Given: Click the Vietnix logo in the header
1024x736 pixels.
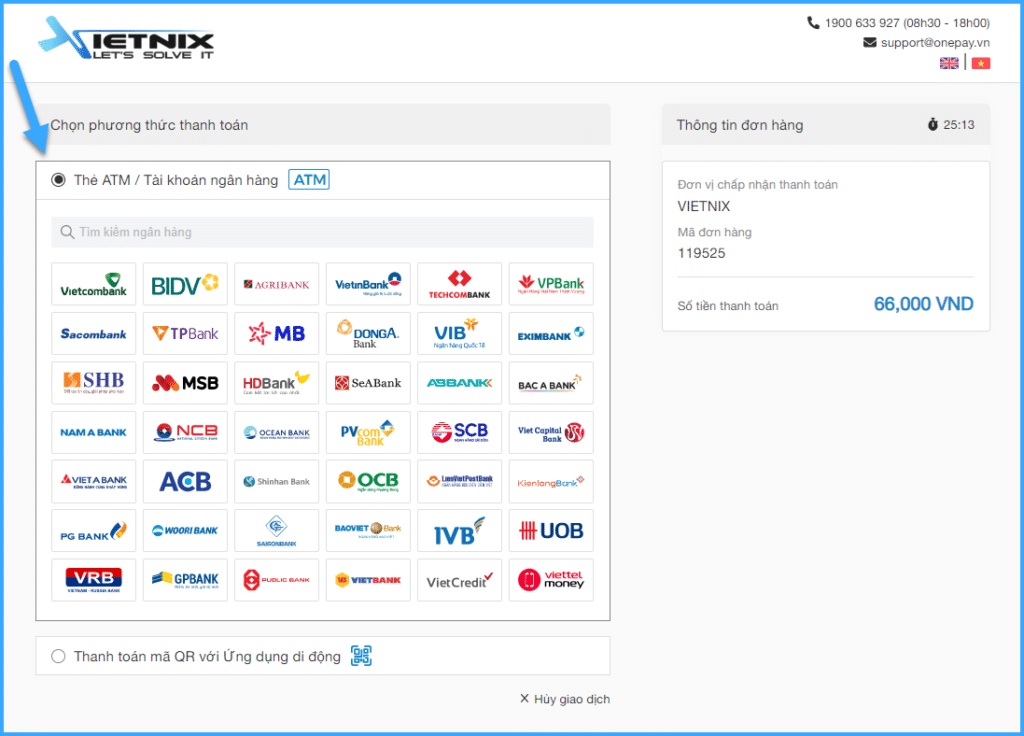Looking at the screenshot, I should click(x=126, y=38).
